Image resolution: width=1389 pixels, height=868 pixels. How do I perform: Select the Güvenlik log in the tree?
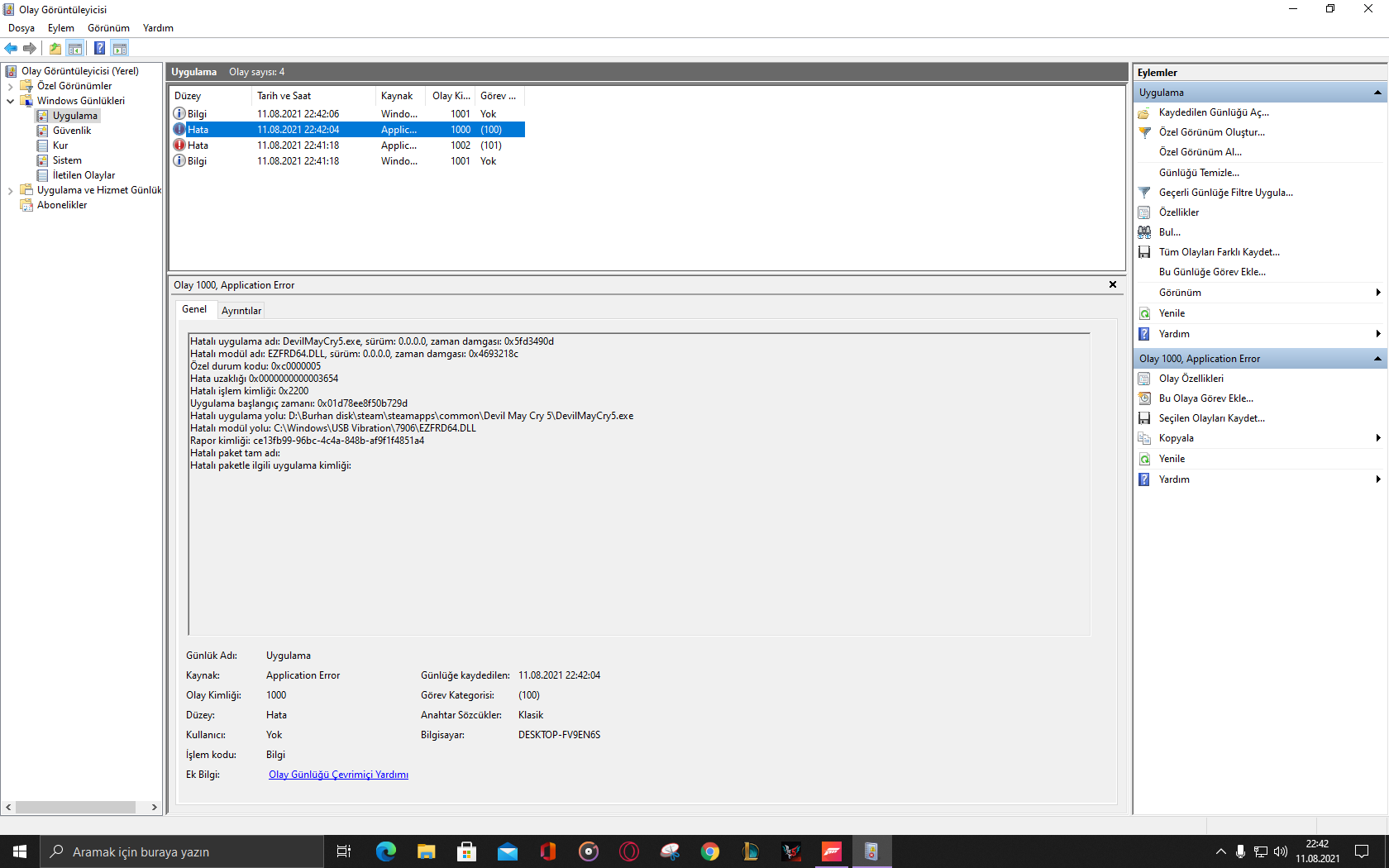[x=72, y=131]
